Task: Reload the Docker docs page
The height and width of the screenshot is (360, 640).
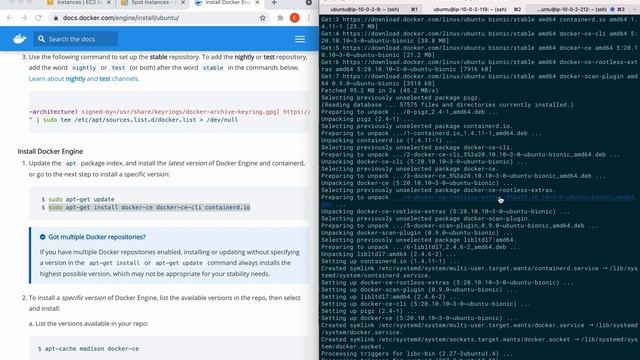Action: (x=38, y=18)
